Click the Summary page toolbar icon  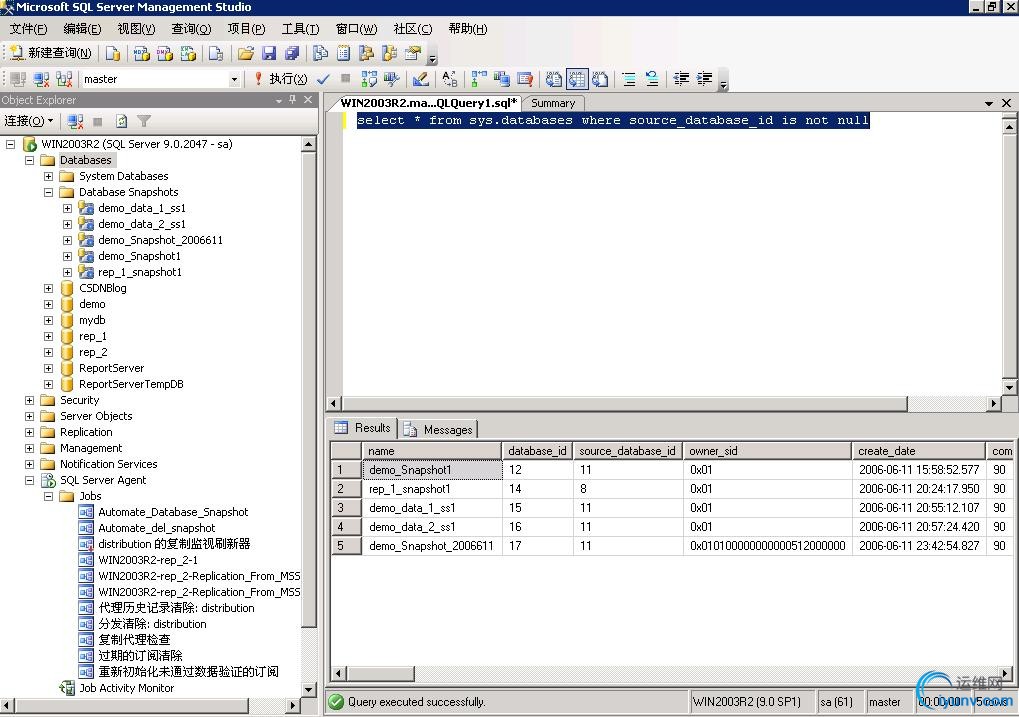[x=343, y=53]
